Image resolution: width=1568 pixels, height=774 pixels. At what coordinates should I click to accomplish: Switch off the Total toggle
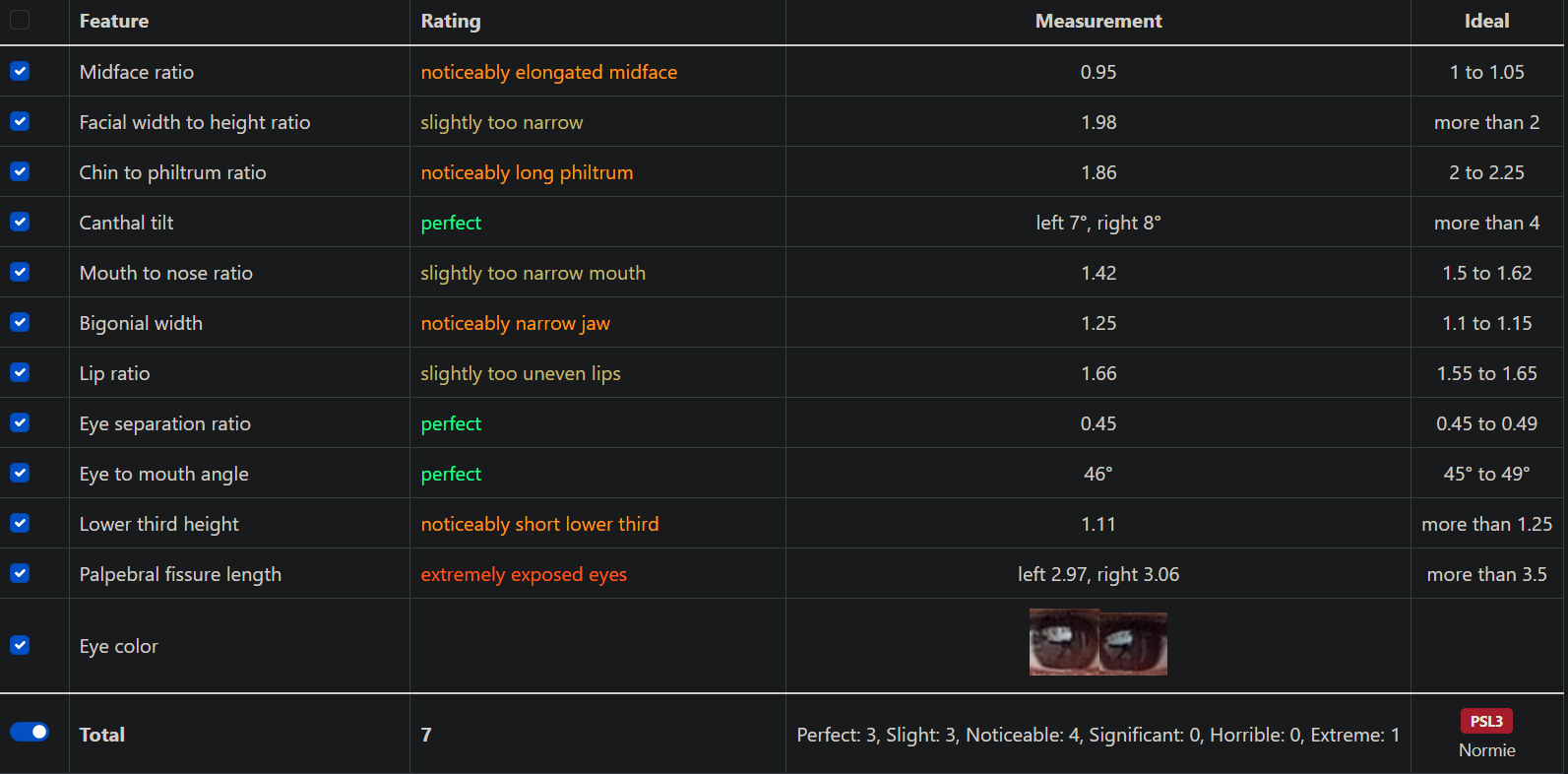(x=30, y=732)
